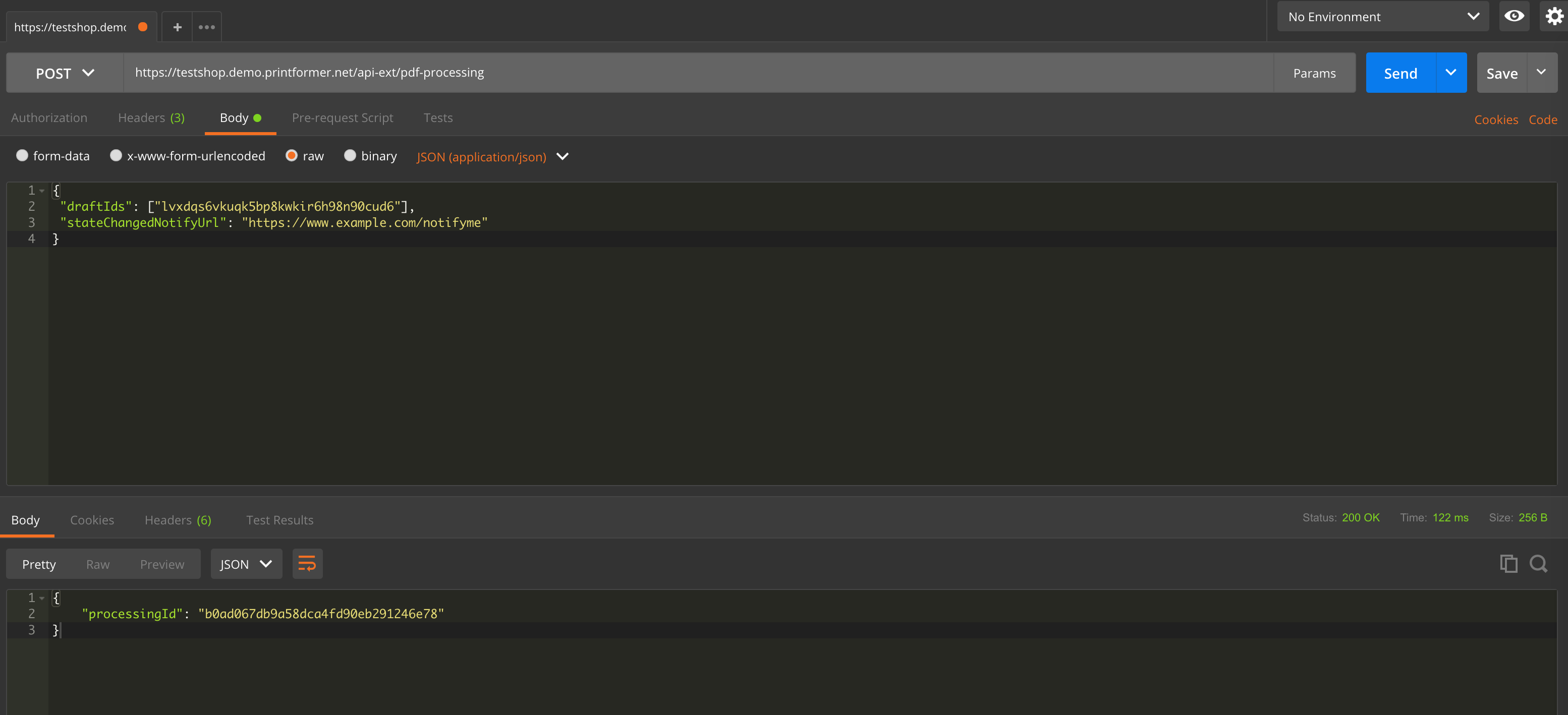This screenshot has height=715, width=1568.
Task: Copy the response body to clipboard
Action: (x=1508, y=564)
